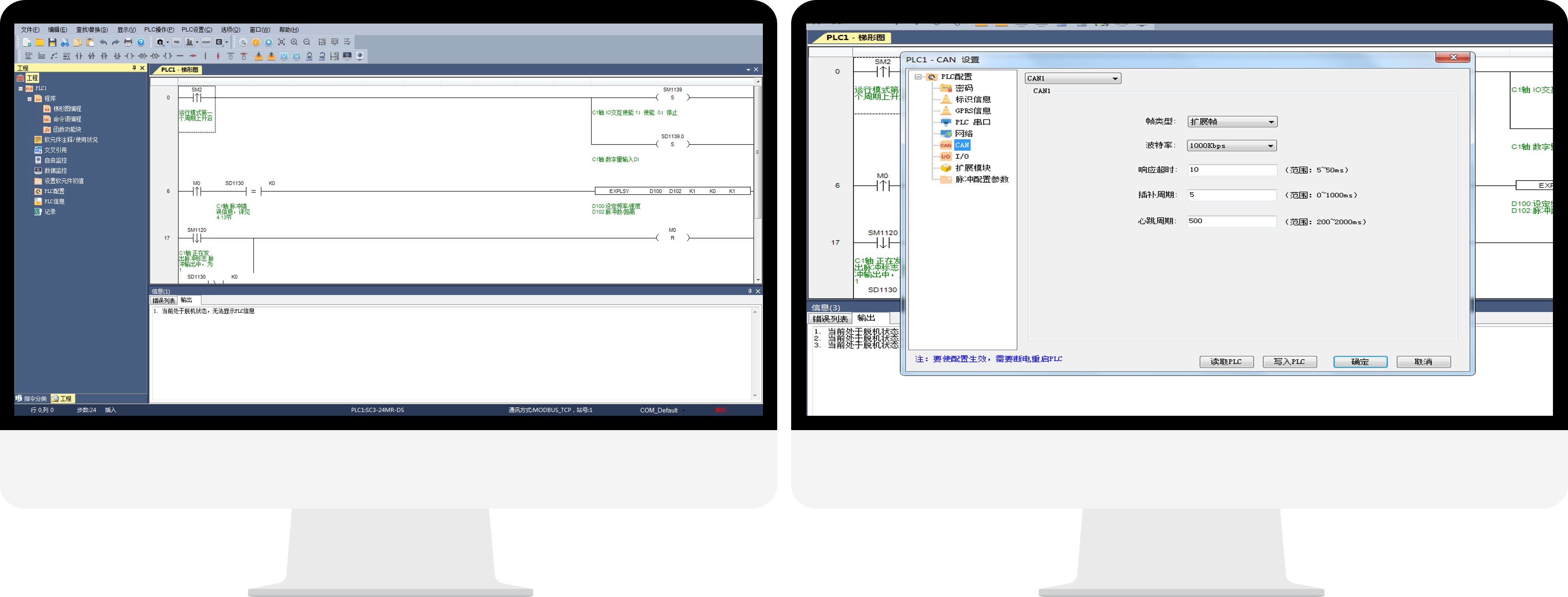This screenshot has width=1568, height=597.
Task: Click the 确定 confirm button
Action: 1360,361
